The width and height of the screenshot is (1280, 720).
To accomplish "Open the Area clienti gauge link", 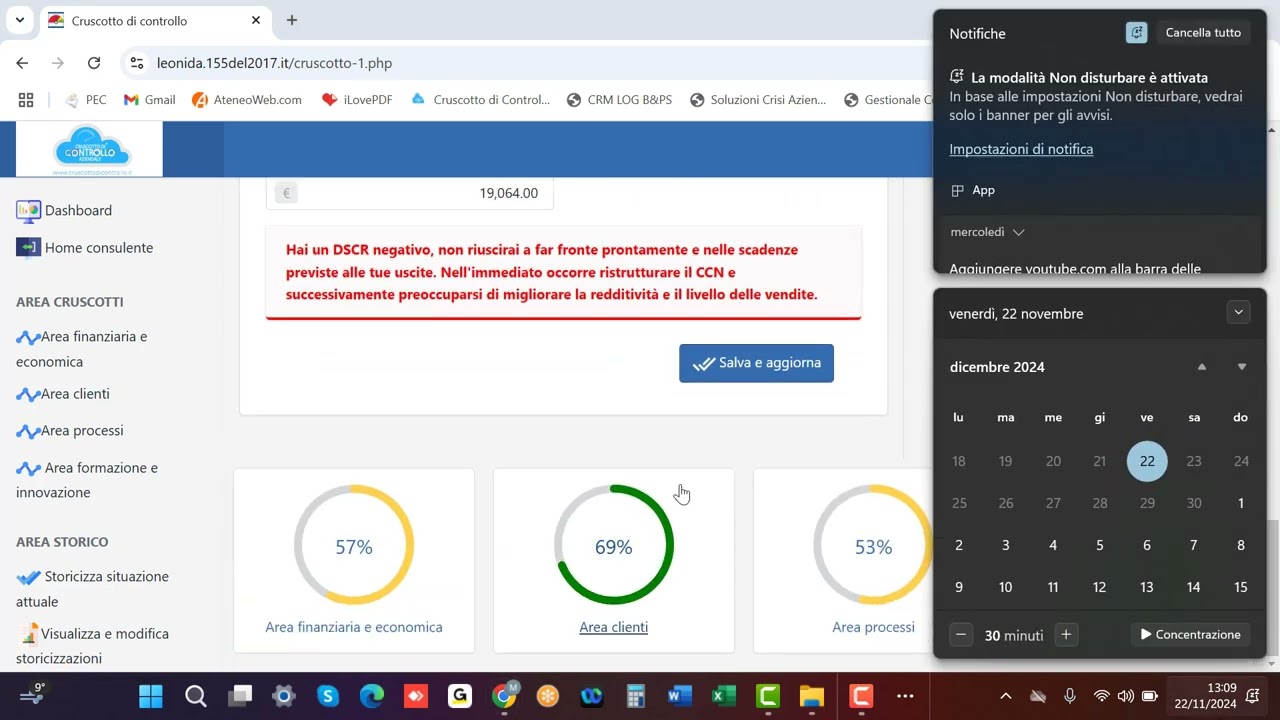I will tap(613, 627).
